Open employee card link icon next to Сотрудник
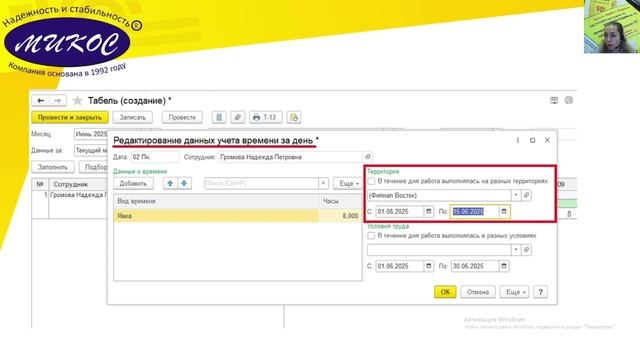The height and width of the screenshot is (360, 640). [367, 157]
